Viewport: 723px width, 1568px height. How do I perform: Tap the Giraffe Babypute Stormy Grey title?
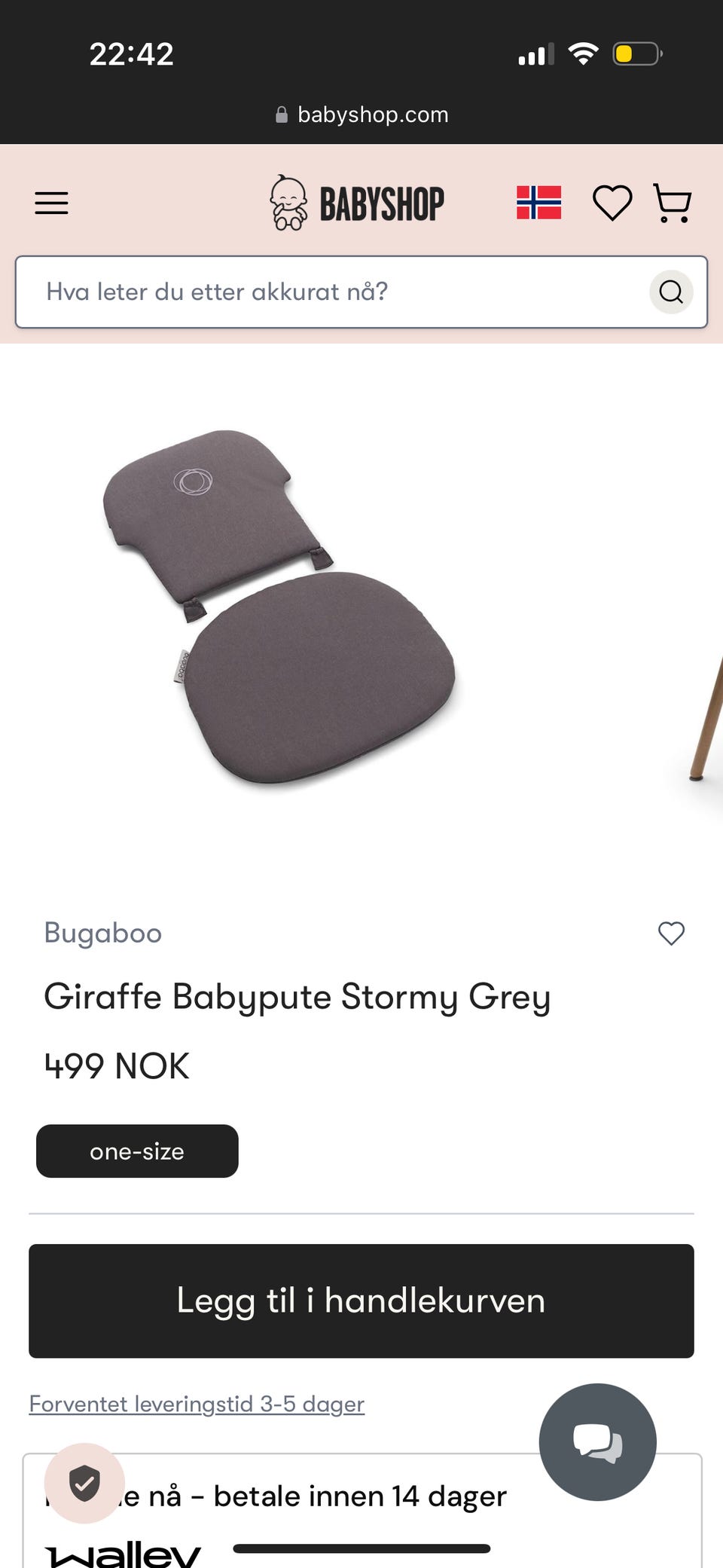pos(297,997)
